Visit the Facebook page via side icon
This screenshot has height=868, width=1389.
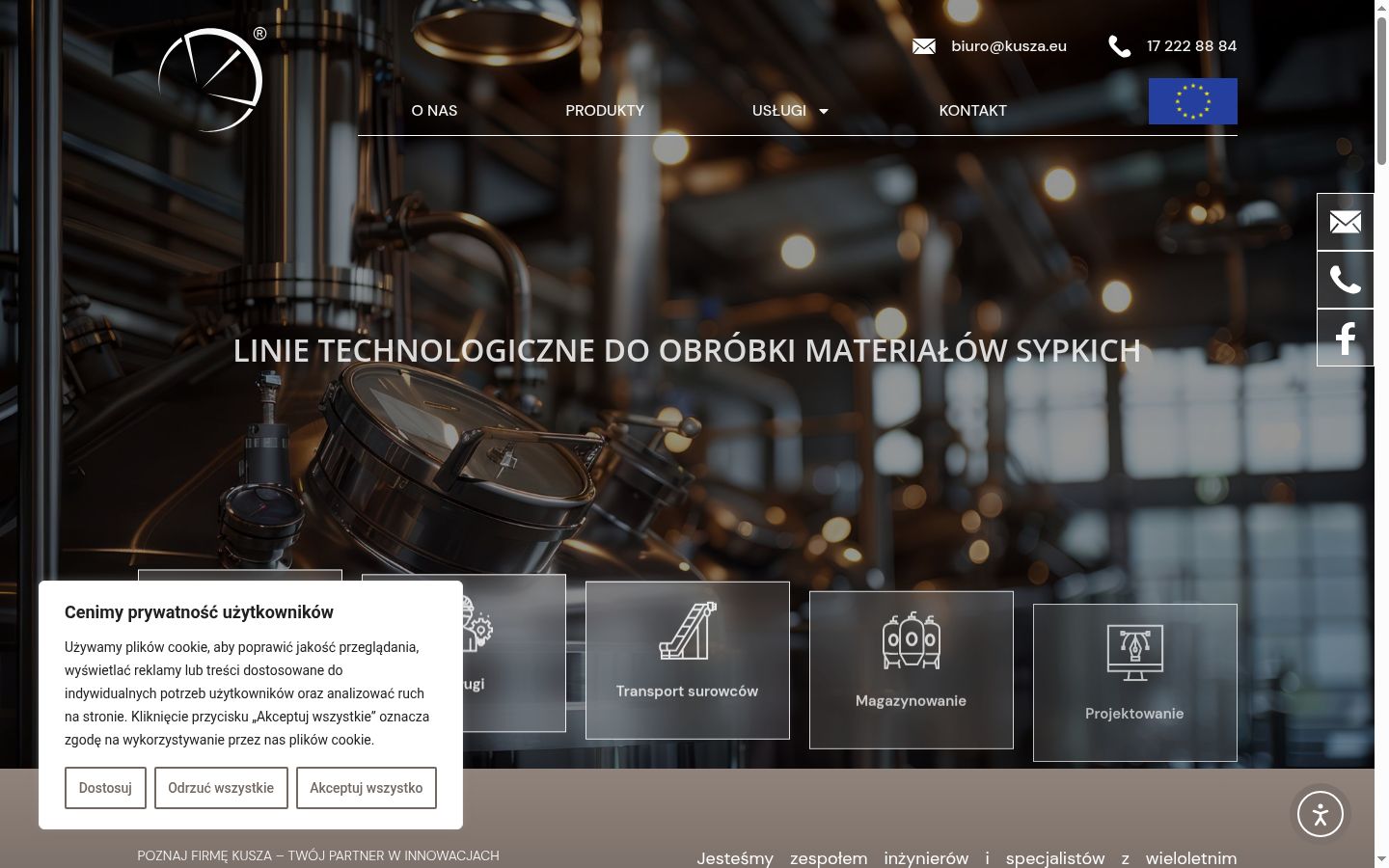click(x=1346, y=338)
